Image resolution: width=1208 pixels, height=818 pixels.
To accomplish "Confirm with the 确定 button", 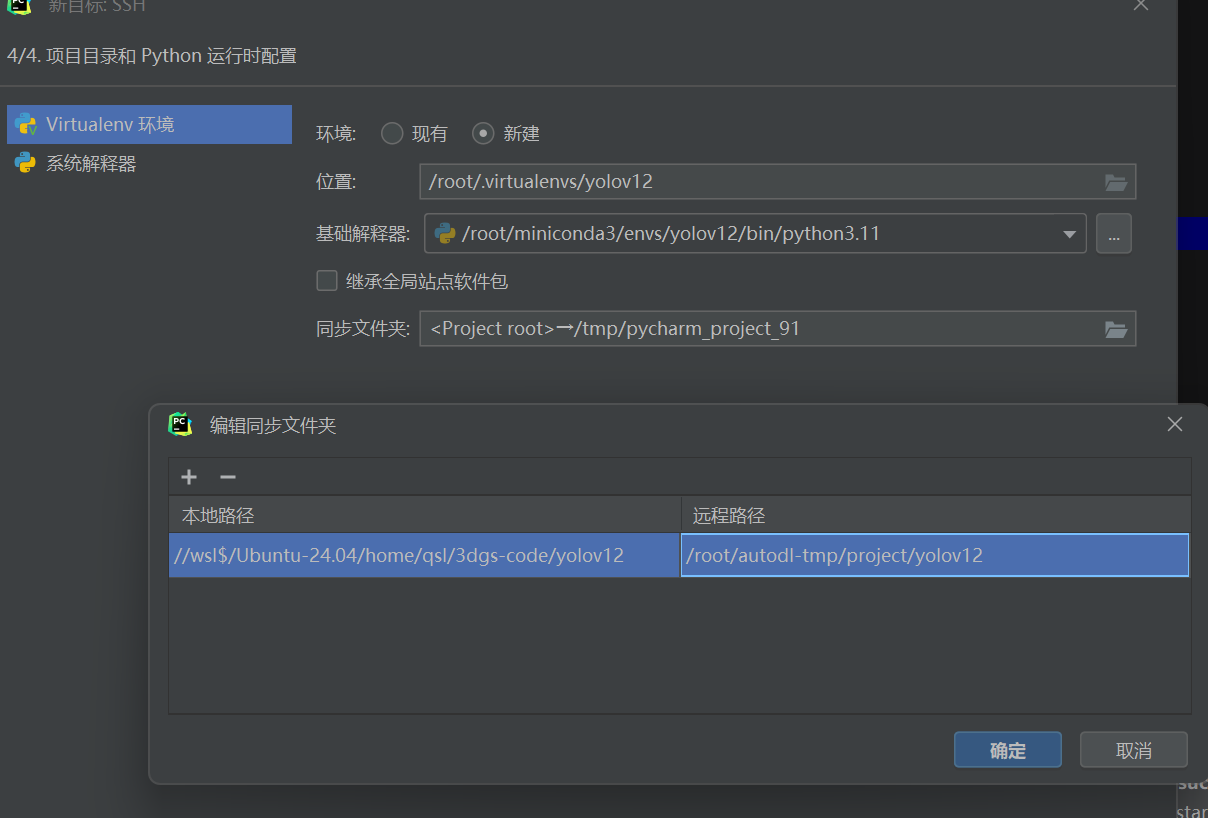I will click(1008, 750).
